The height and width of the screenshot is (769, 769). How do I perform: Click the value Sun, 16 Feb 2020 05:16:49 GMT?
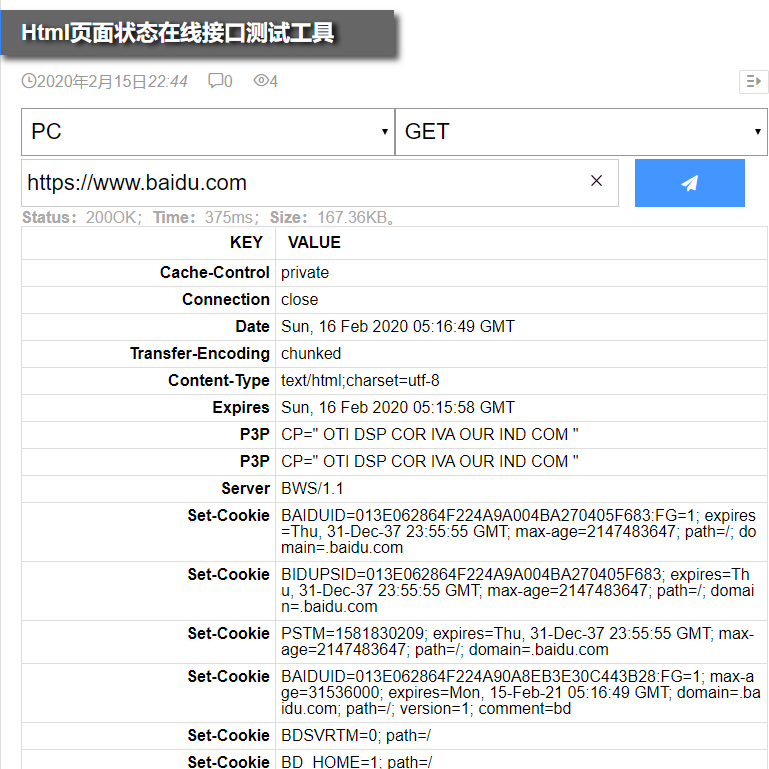tap(398, 327)
